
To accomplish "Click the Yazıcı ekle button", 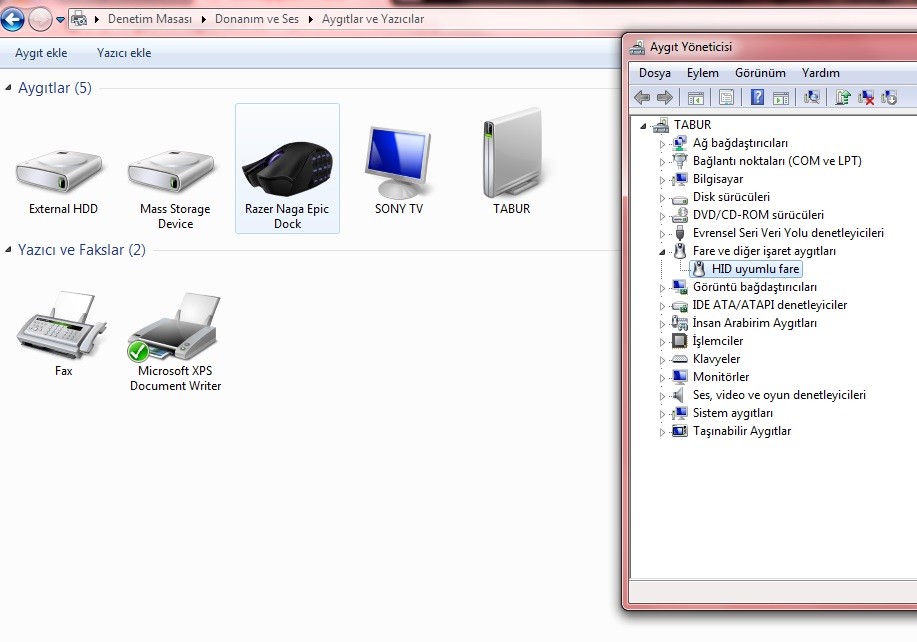I will point(124,53).
